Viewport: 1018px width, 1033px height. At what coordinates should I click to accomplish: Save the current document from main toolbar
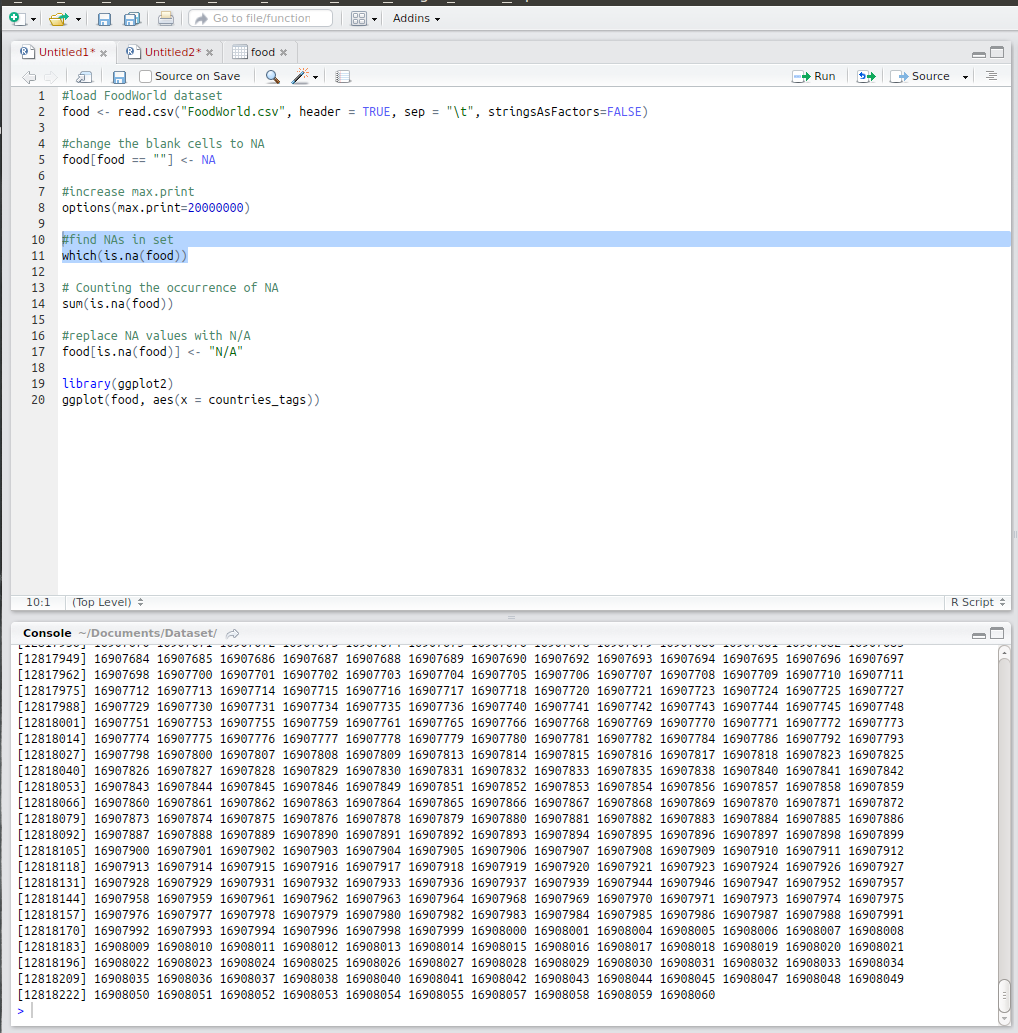104,19
